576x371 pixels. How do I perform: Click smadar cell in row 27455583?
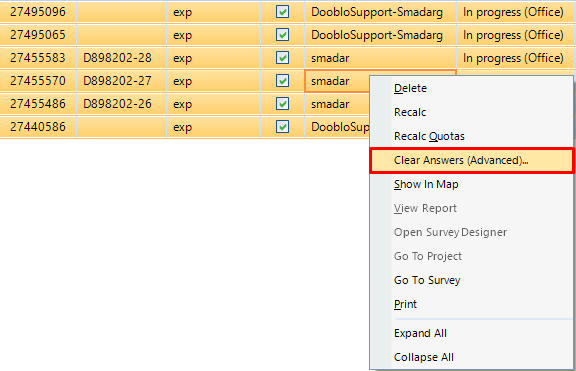(x=380, y=58)
